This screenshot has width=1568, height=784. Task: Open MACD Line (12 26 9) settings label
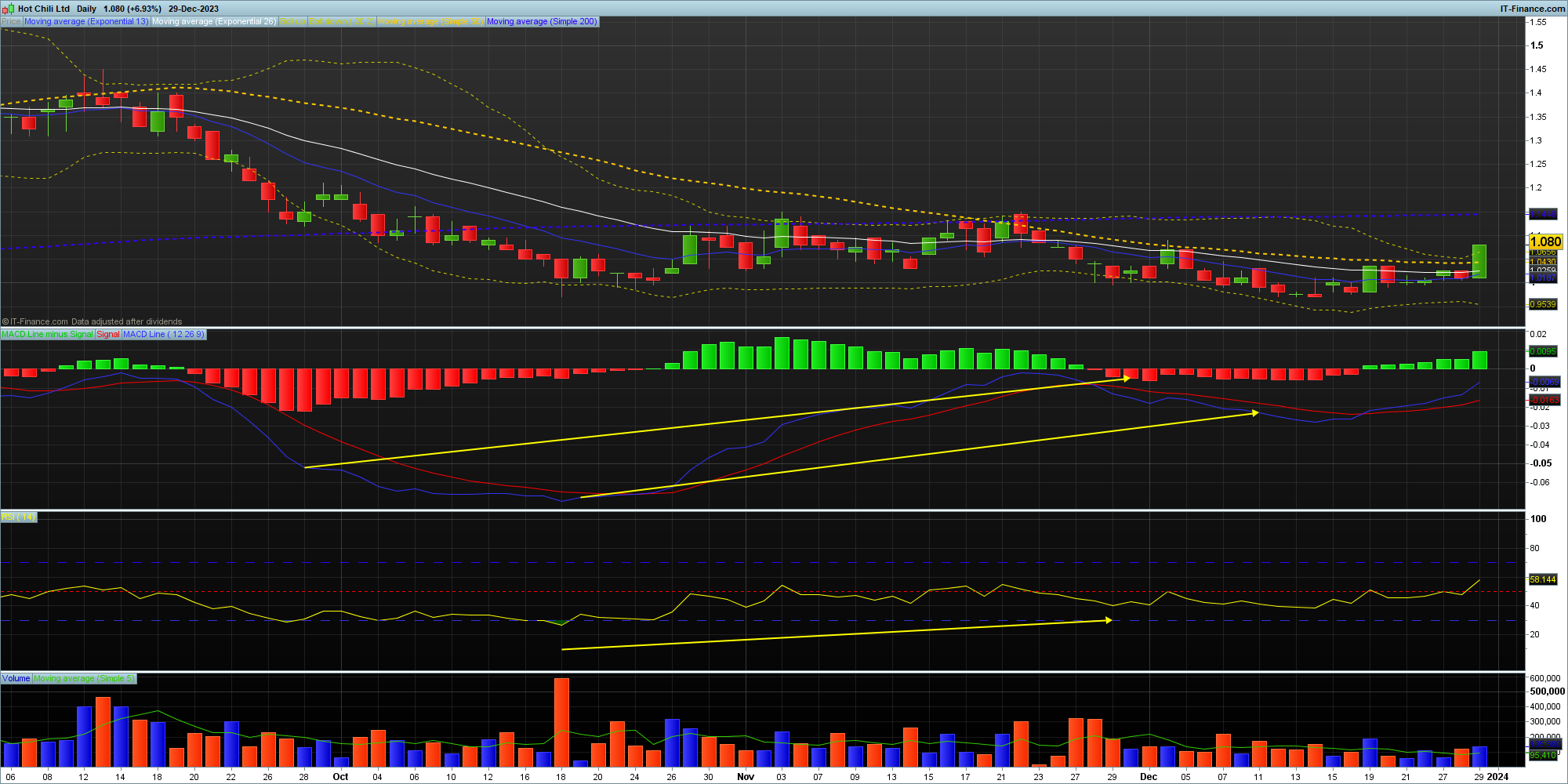tap(163, 335)
